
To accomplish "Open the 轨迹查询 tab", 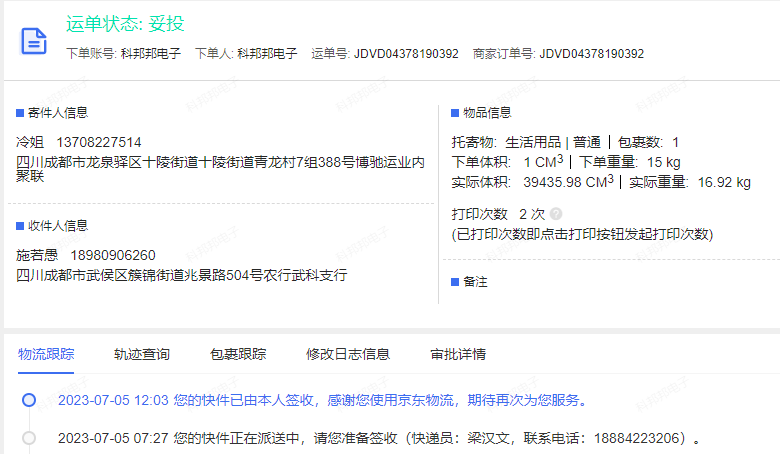I will click(x=142, y=354).
